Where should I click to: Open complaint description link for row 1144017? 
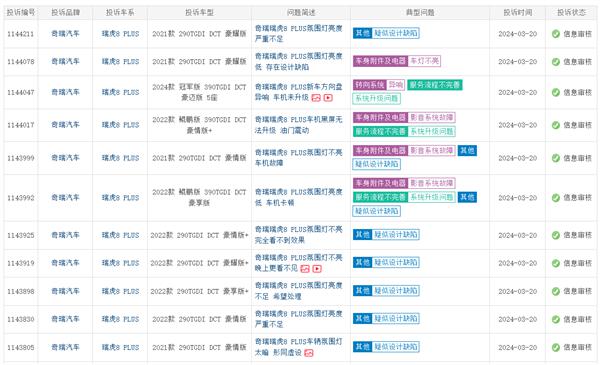click(298, 125)
